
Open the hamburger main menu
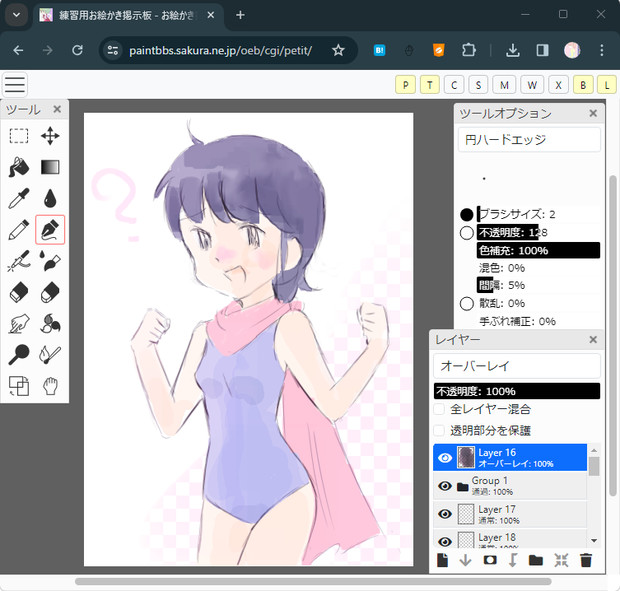pos(15,84)
